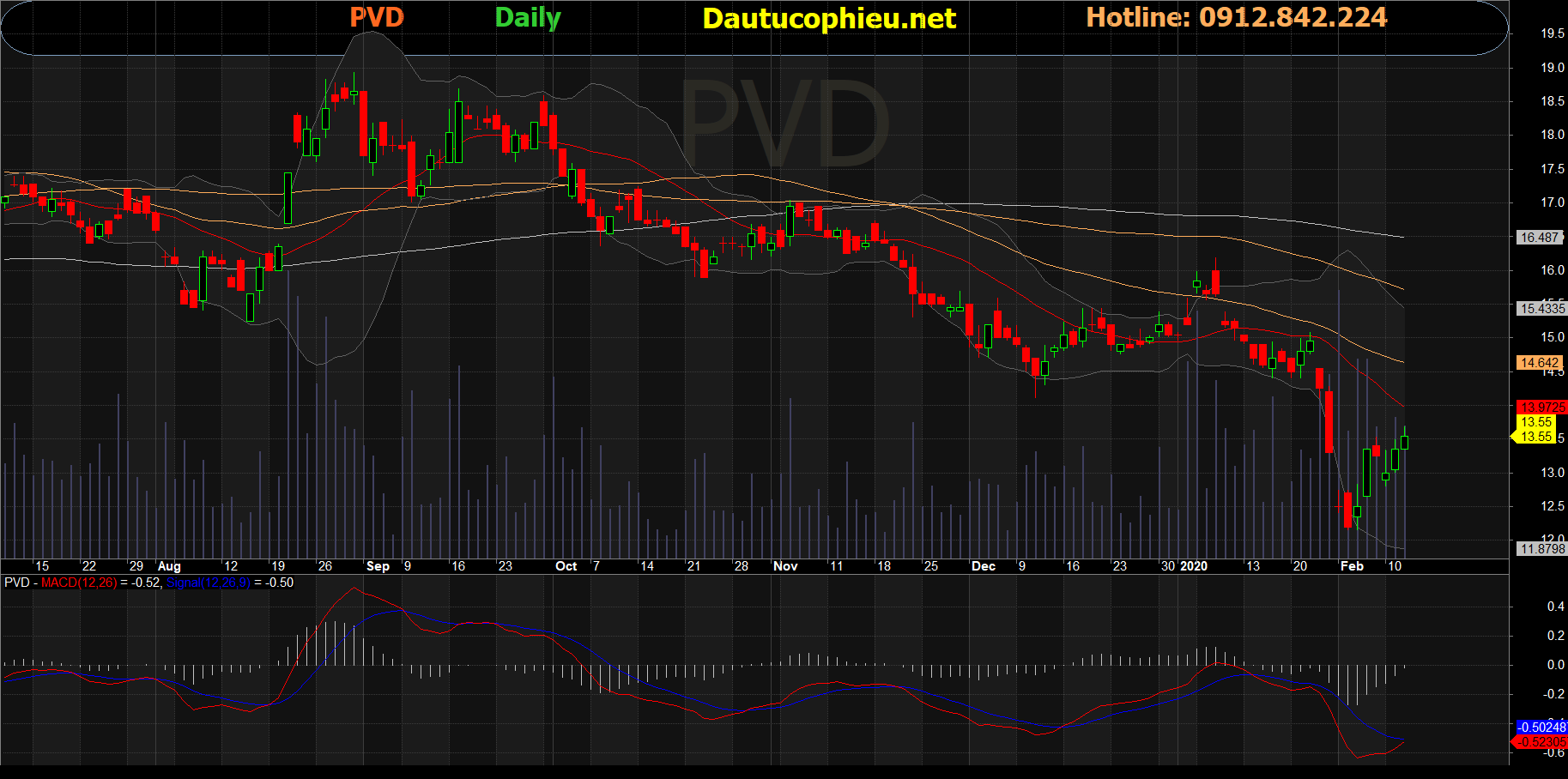Select the green Daily timeframe label
The image size is (1568, 779).
528,18
